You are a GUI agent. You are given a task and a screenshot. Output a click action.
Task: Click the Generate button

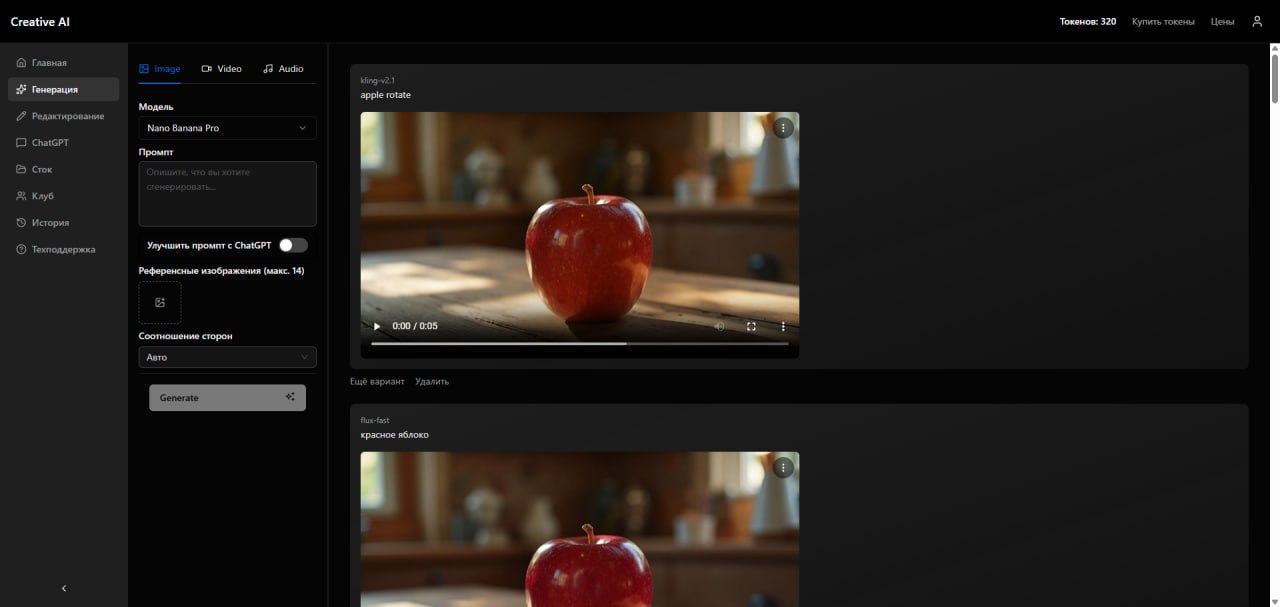(x=227, y=398)
